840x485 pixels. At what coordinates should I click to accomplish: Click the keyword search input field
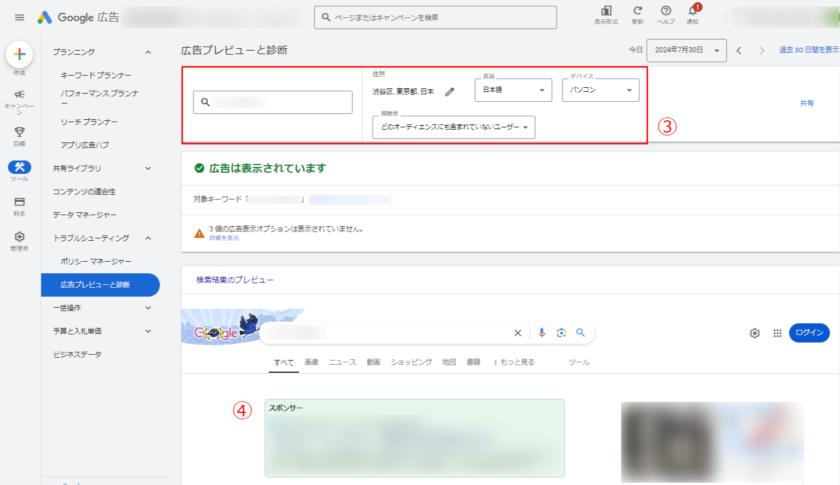point(272,102)
